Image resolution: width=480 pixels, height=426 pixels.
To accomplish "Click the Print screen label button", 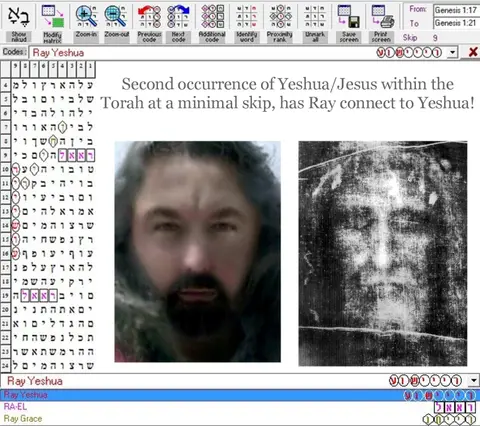I will click(x=381, y=37).
